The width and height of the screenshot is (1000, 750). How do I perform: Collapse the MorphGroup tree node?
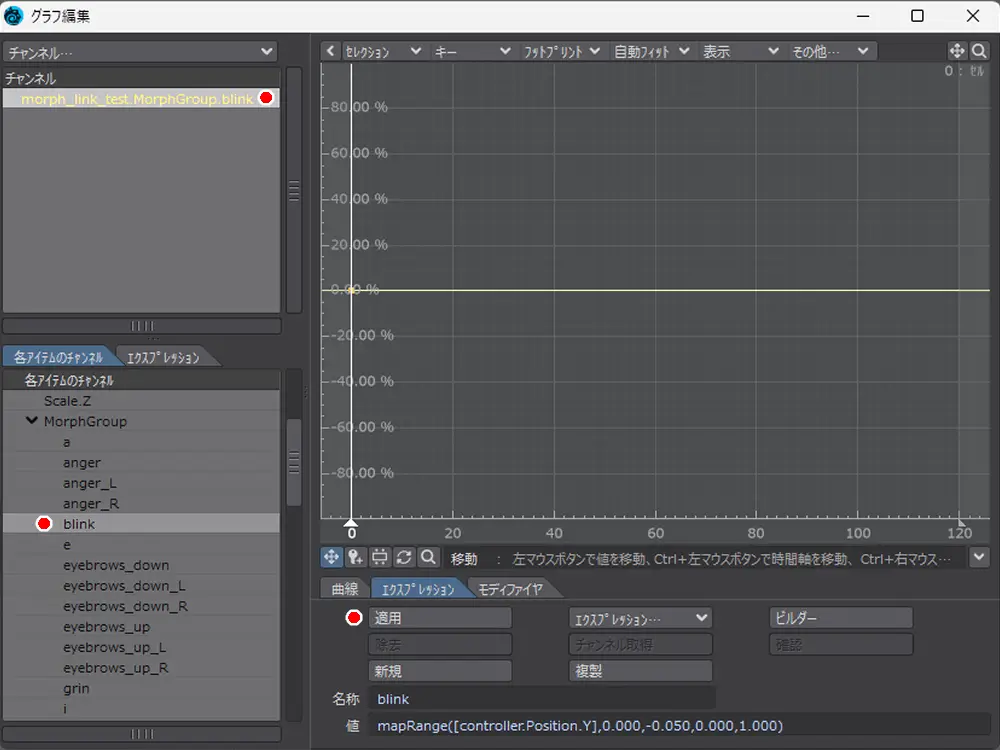(x=33, y=421)
